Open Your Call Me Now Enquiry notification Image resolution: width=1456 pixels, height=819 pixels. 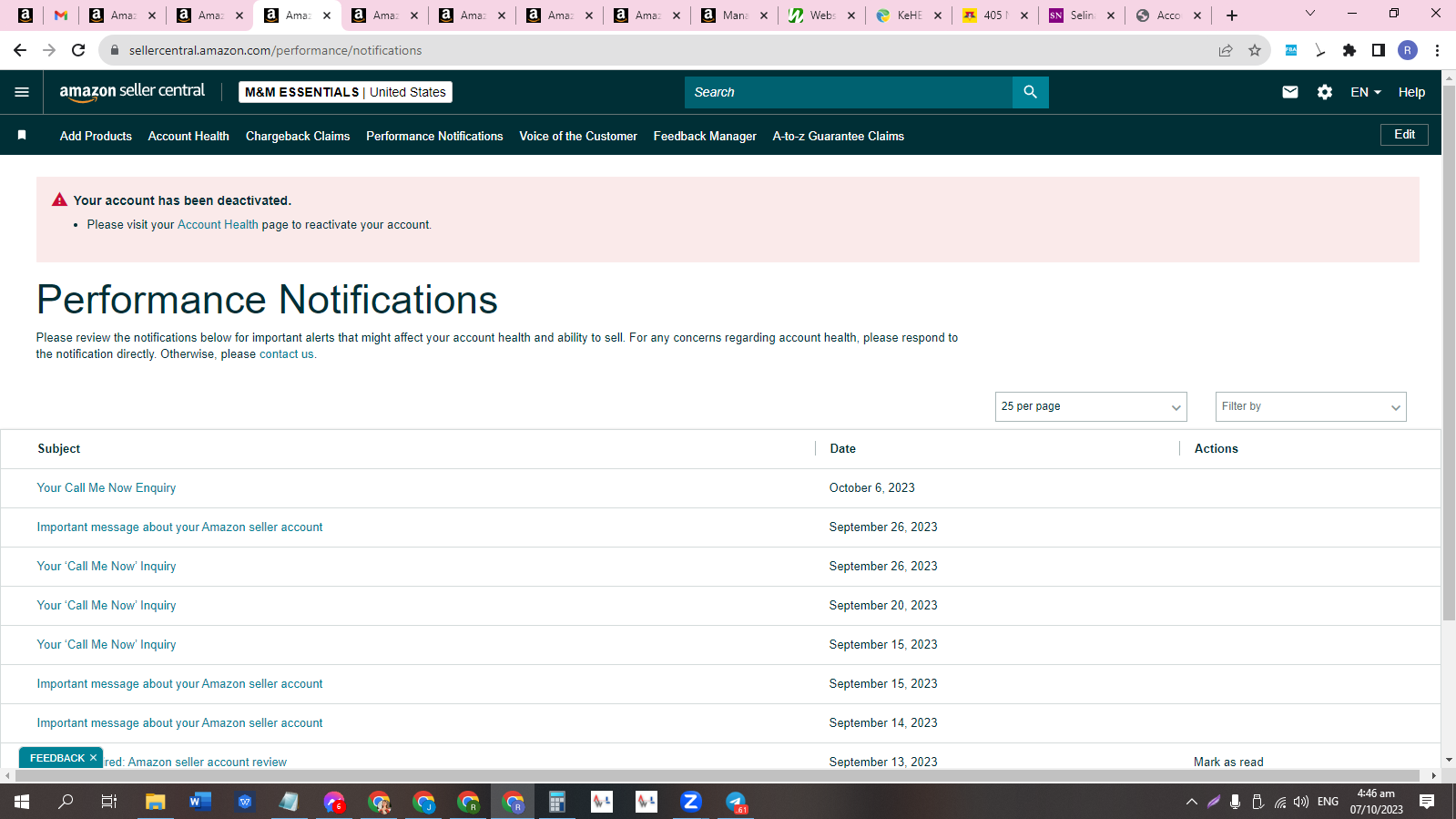coord(107,487)
